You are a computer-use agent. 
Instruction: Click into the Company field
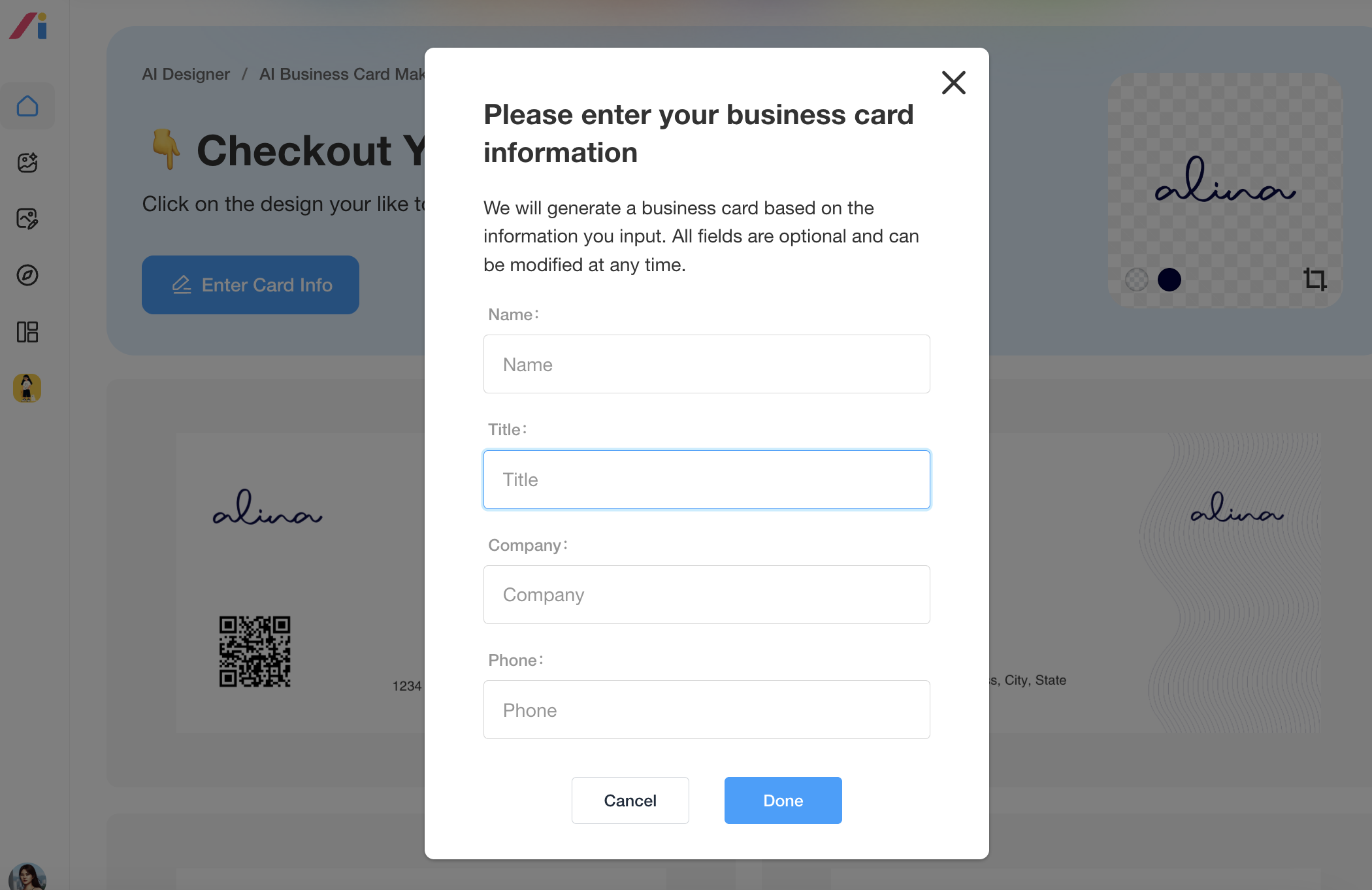point(706,595)
